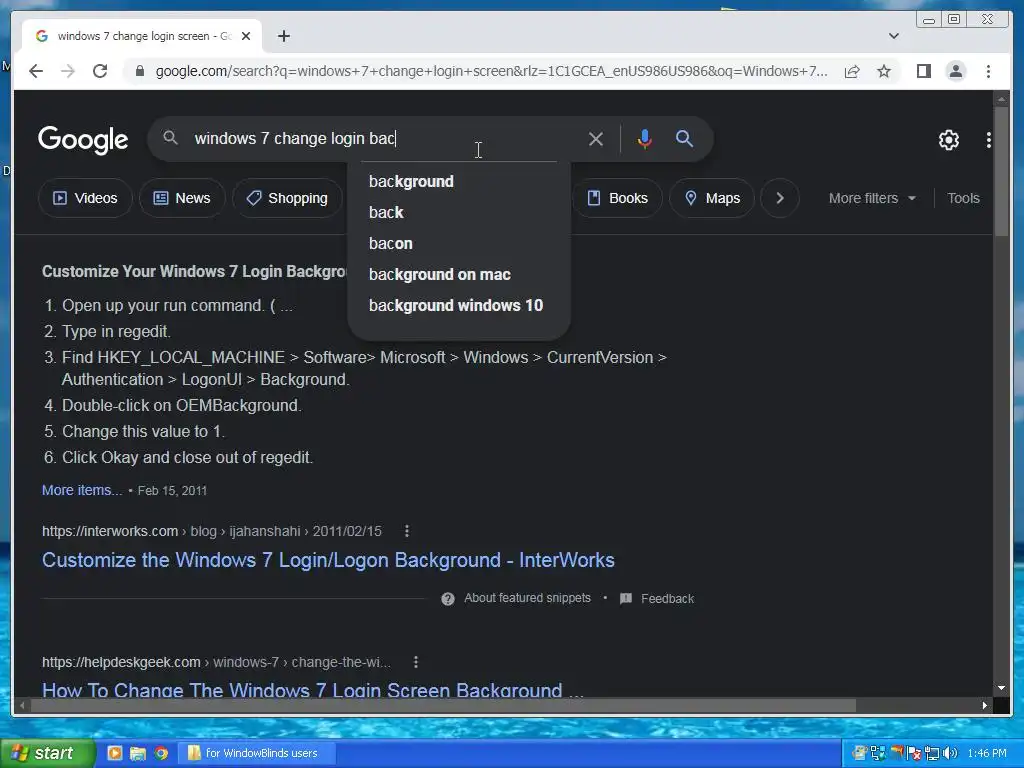Open a new browser tab
The image size is (1024, 768).
283,36
